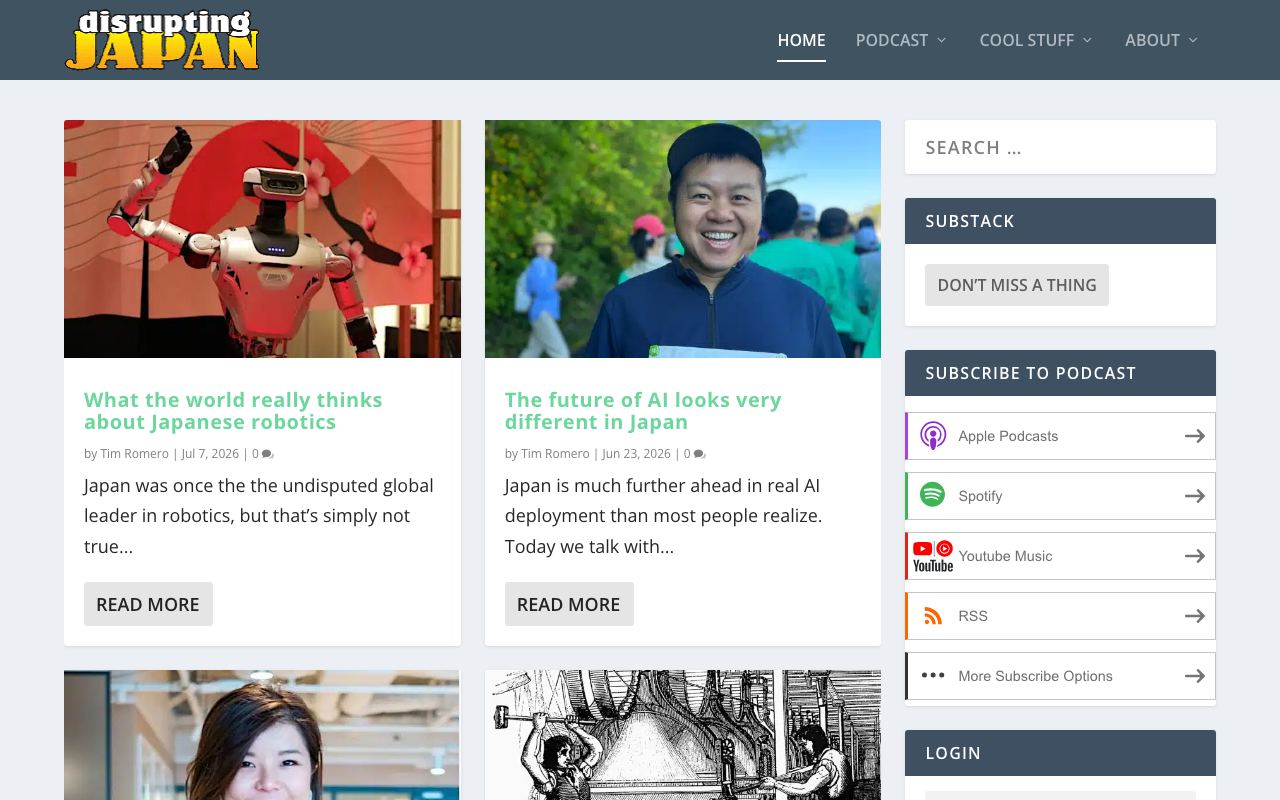Screen dimensions: 1280x800
Task: Click the Login widget heading
Action: (x=953, y=753)
